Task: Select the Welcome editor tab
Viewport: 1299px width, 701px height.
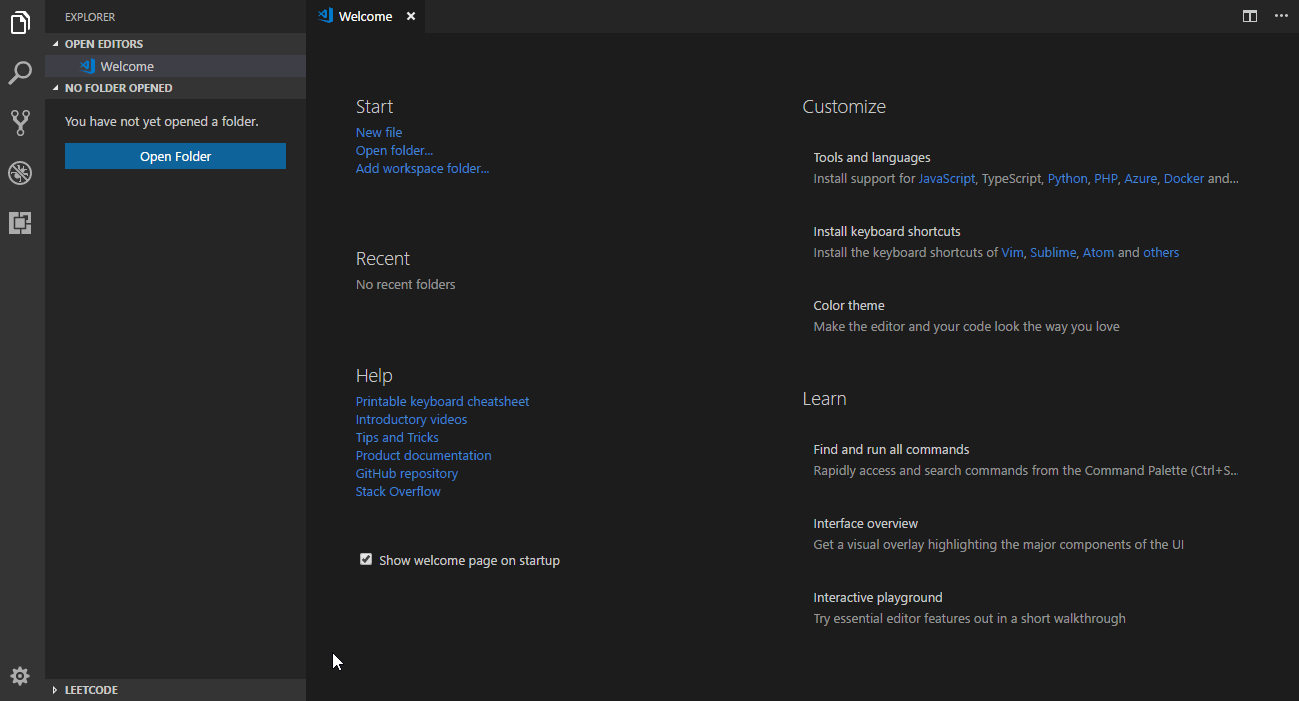Action: pyautogui.click(x=365, y=17)
